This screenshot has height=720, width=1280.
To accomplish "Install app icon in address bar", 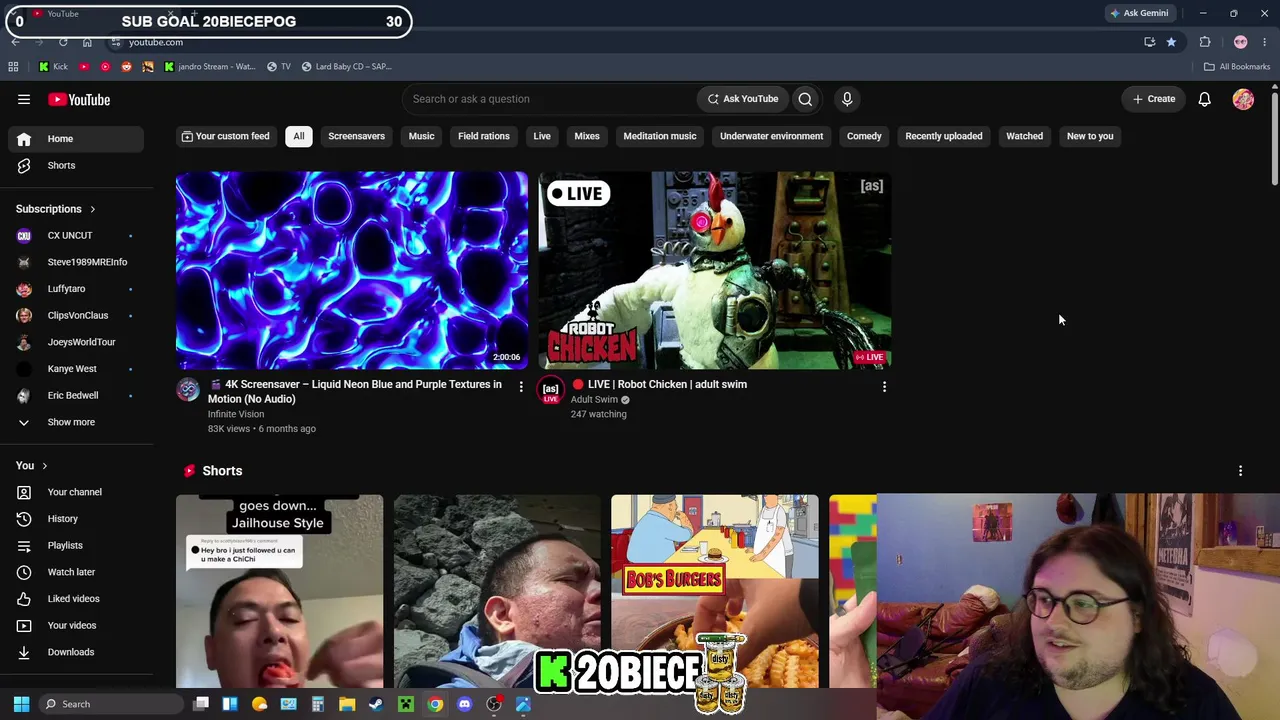I will point(1150,42).
